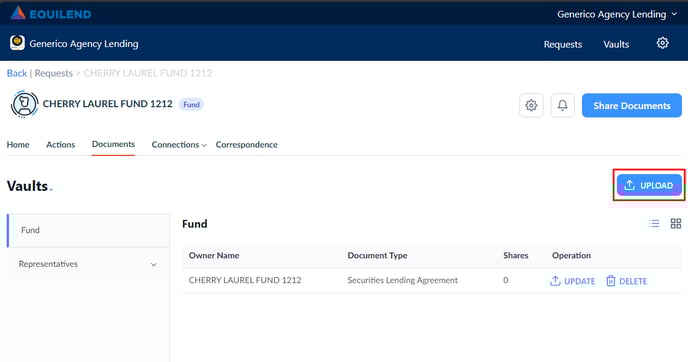Click the Shares column header

(x=516, y=255)
